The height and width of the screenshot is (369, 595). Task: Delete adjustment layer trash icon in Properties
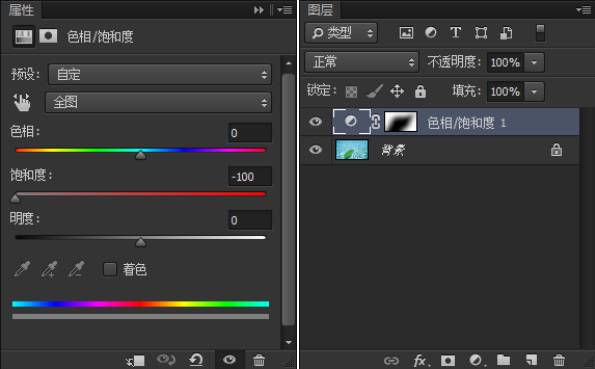click(259, 360)
